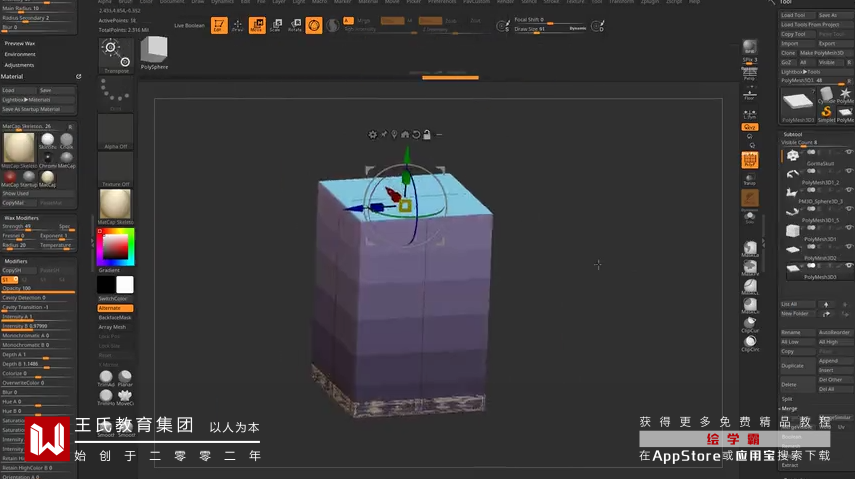This screenshot has width=855, height=479.
Task: Activate the Edit mode button
Action: point(219,25)
